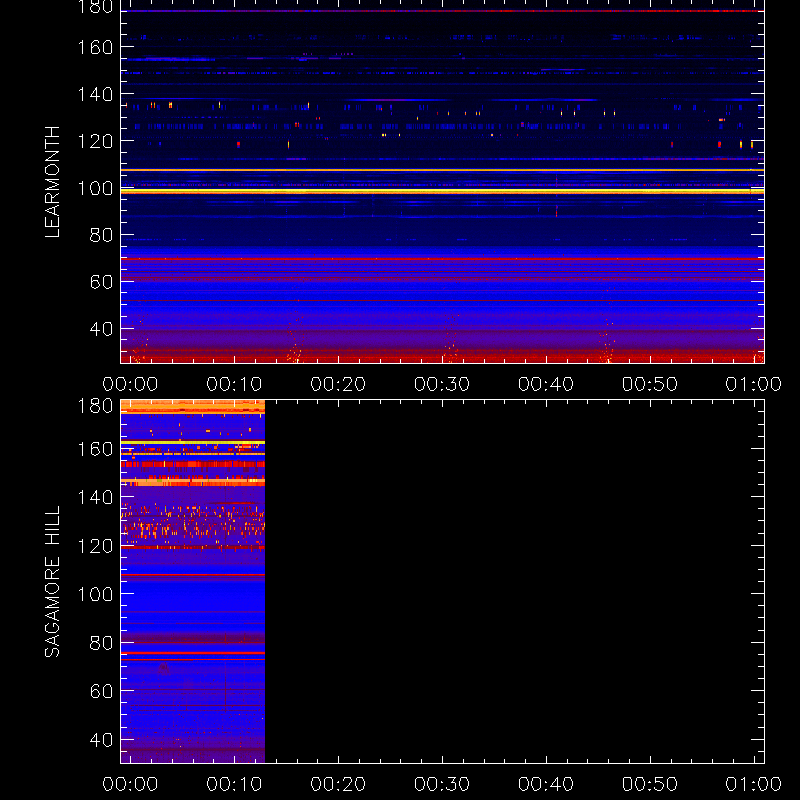
Task: Select the 60 tick label on Sagamore Hill plot
Action: (x=101, y=691)
